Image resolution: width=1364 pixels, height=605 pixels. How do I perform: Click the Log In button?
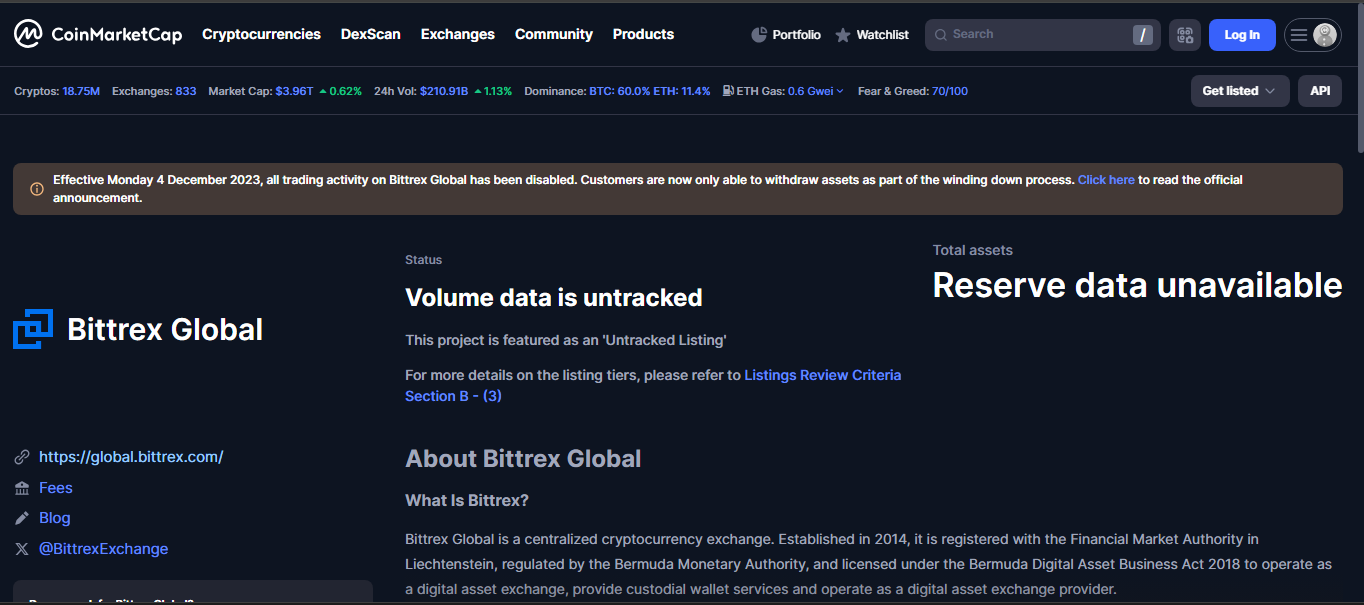tap(1242, 35)
